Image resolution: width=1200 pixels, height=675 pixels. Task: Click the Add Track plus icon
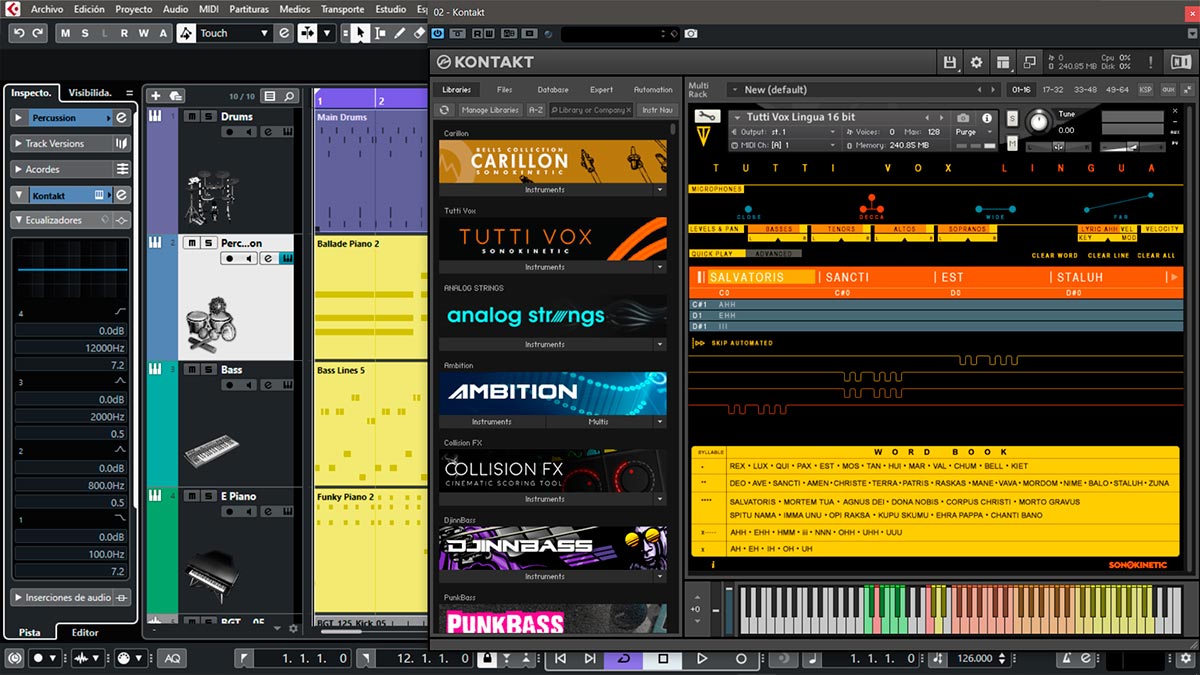pos(155,96)
